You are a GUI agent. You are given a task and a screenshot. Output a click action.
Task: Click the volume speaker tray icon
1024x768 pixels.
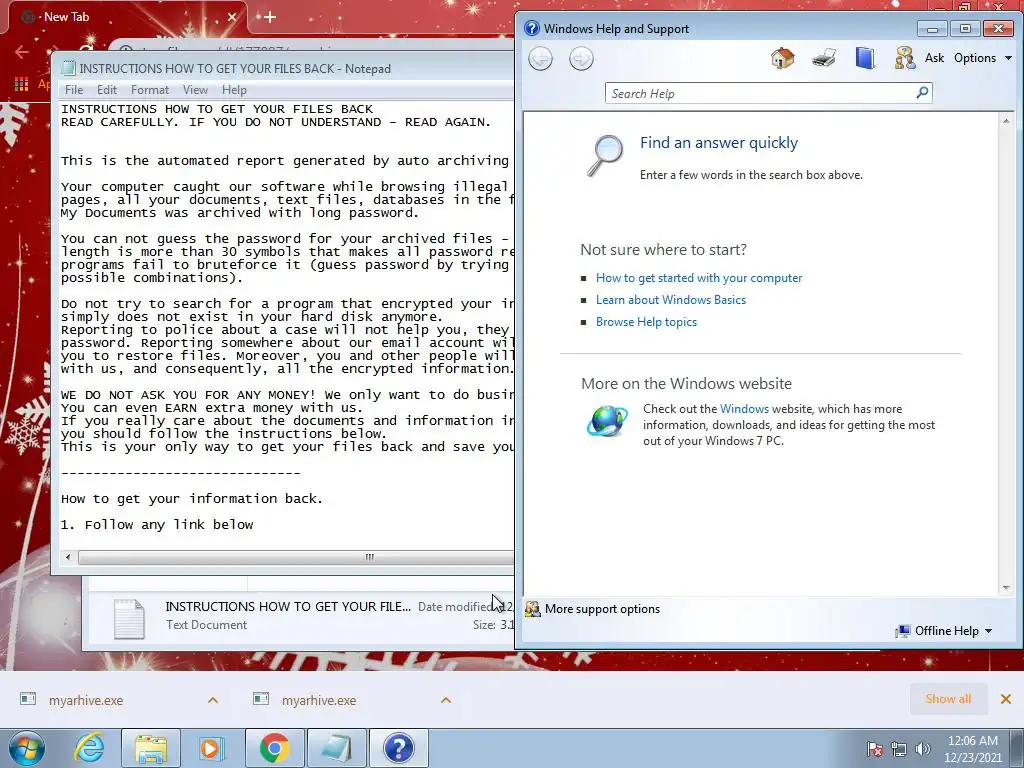(923, 749)
